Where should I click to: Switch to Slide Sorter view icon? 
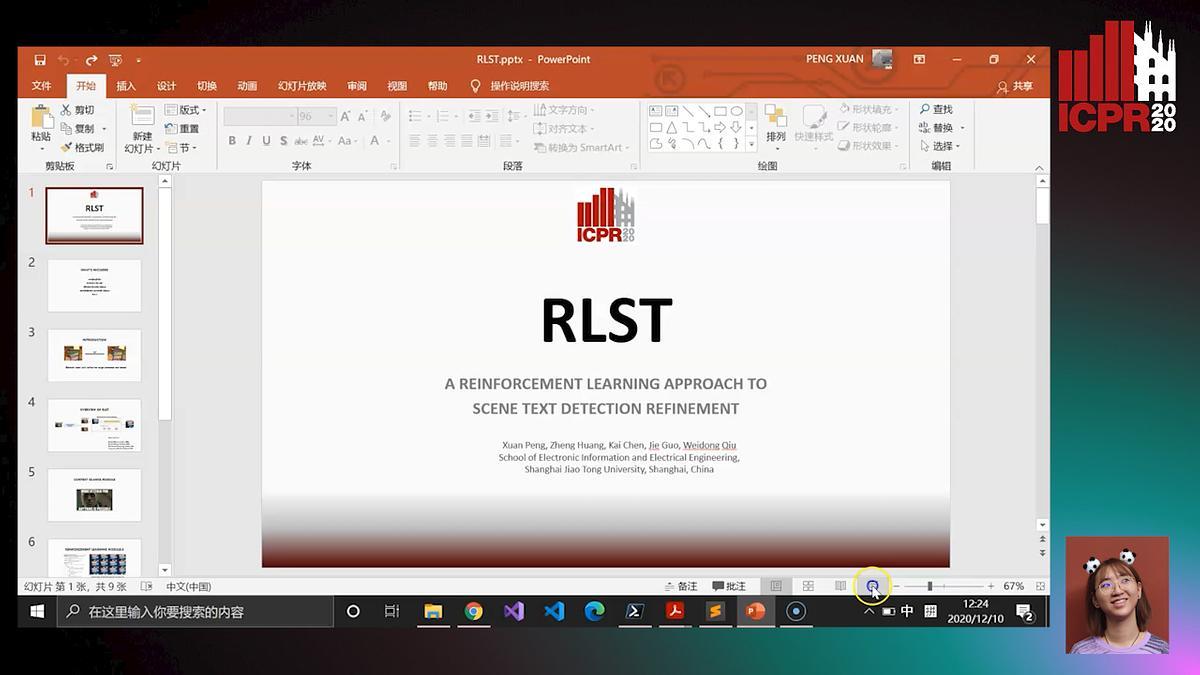[808, 586]
